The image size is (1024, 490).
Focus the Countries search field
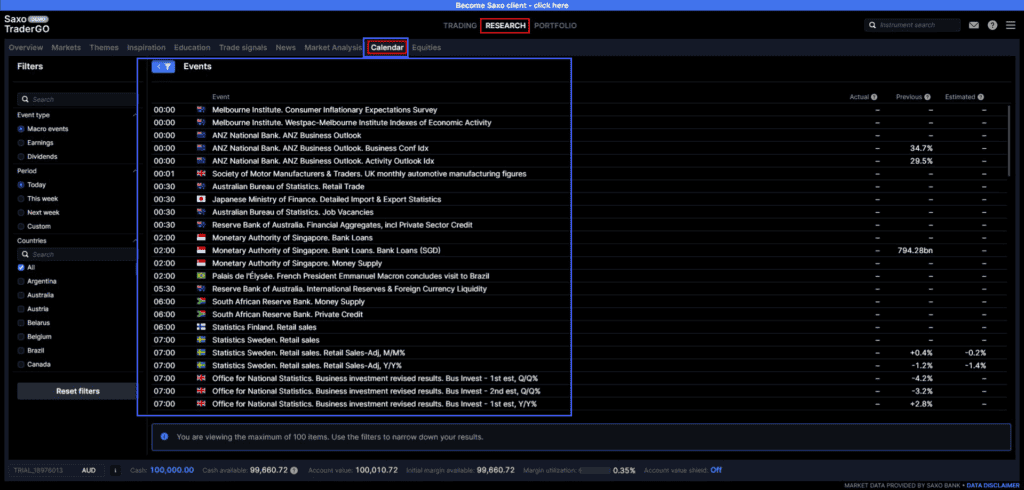click(x=78, y=254)
